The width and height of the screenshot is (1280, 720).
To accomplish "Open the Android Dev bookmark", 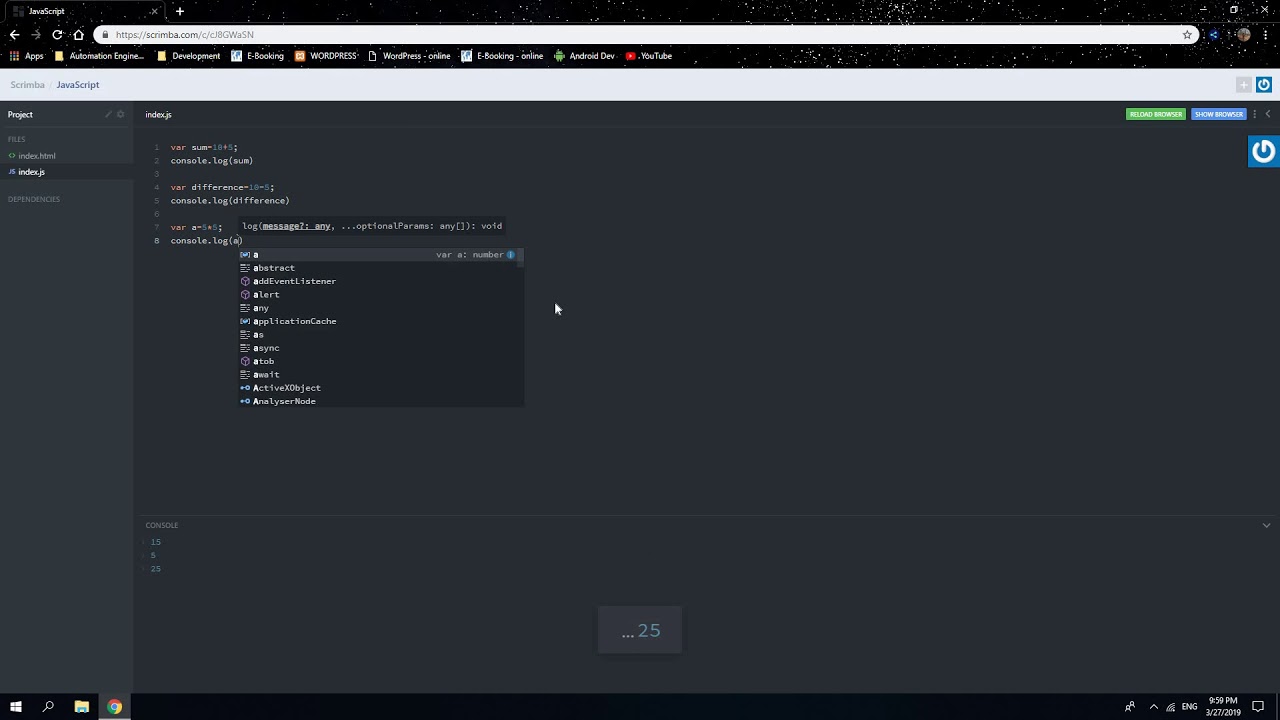I will coord(584,56).
